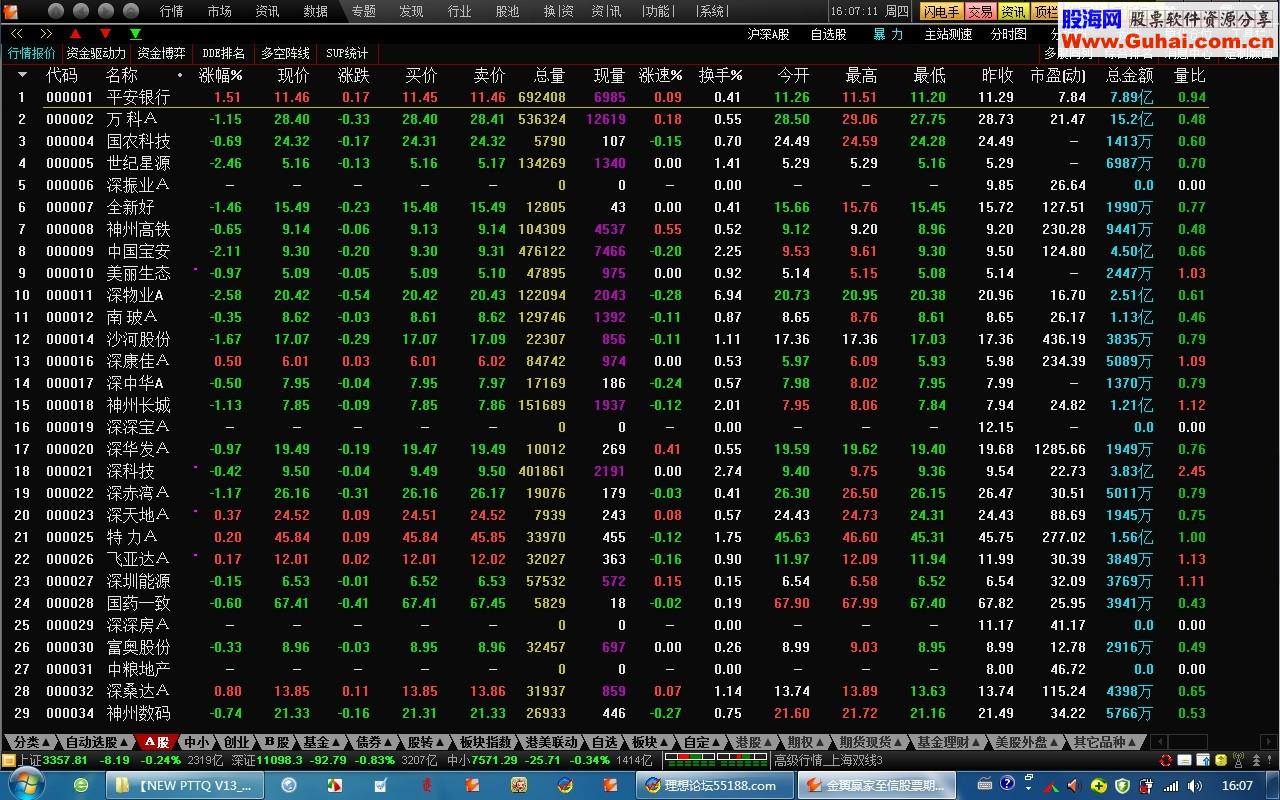Open the 专题 menu
Viewport: 1280px width, 800px height.
click(x=364, y=11)
